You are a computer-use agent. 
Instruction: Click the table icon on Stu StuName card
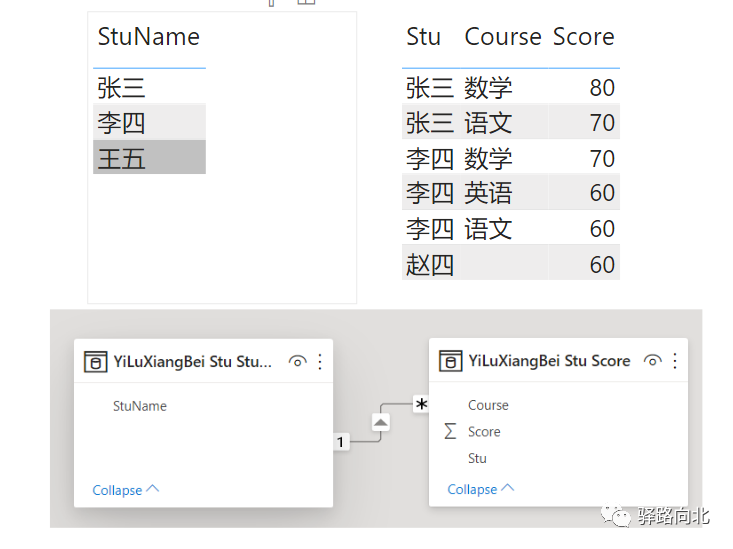coord(95,362)
